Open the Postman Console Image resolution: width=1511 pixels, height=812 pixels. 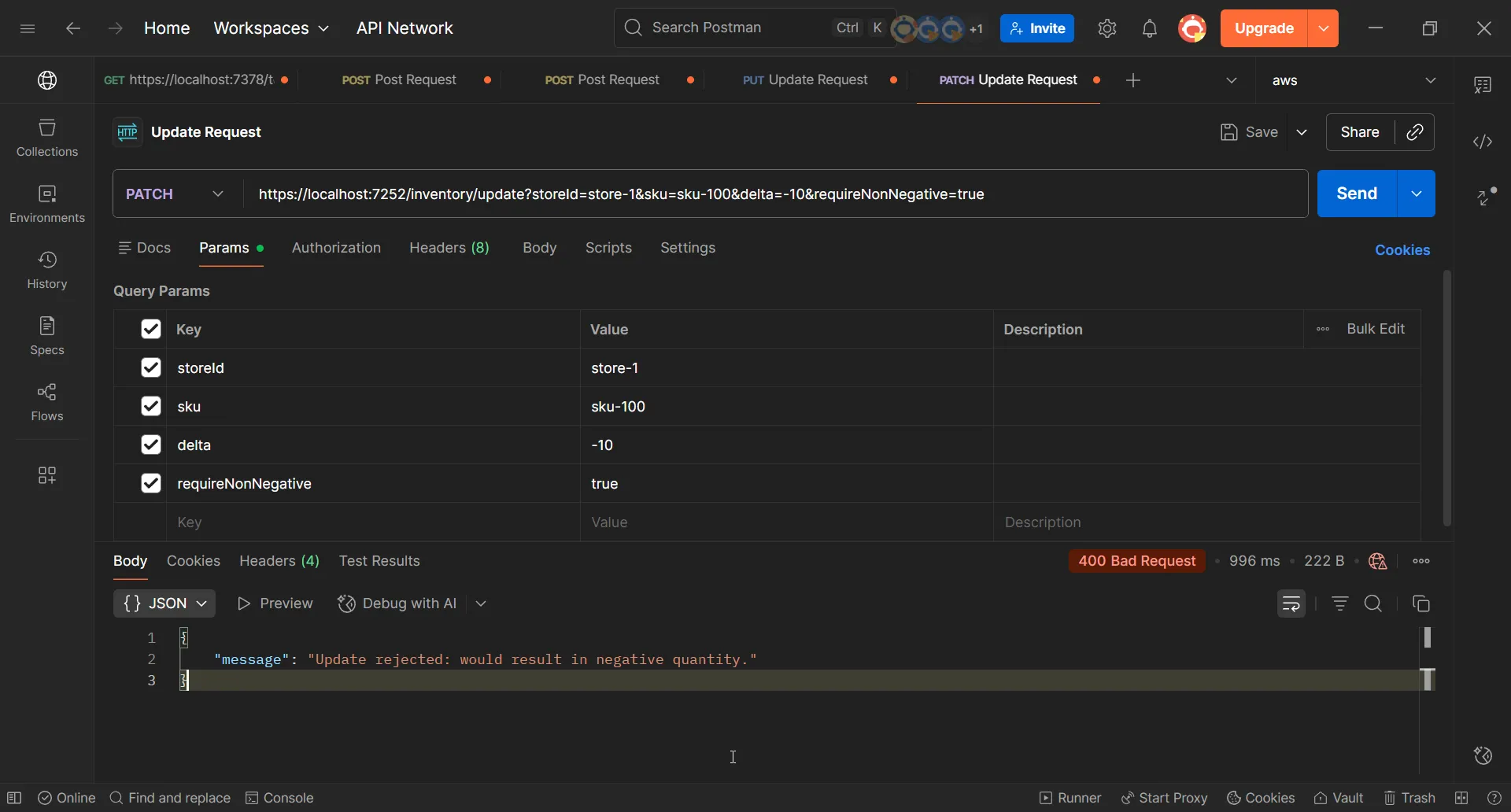pos(279,798)
